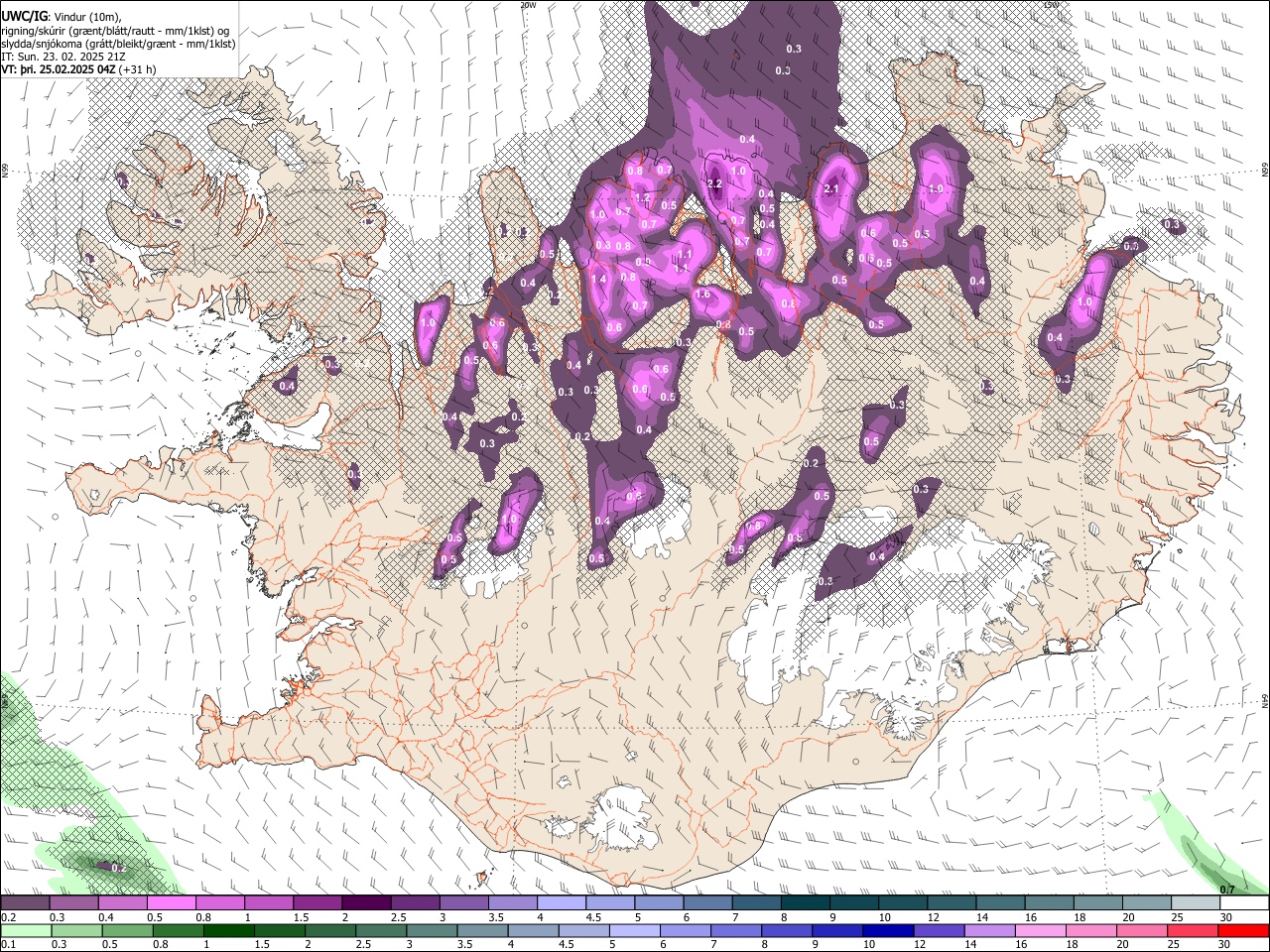The image size is (1270, 952).
Task: Click the "1.6" precipitation value on the map
Action: 703,294
